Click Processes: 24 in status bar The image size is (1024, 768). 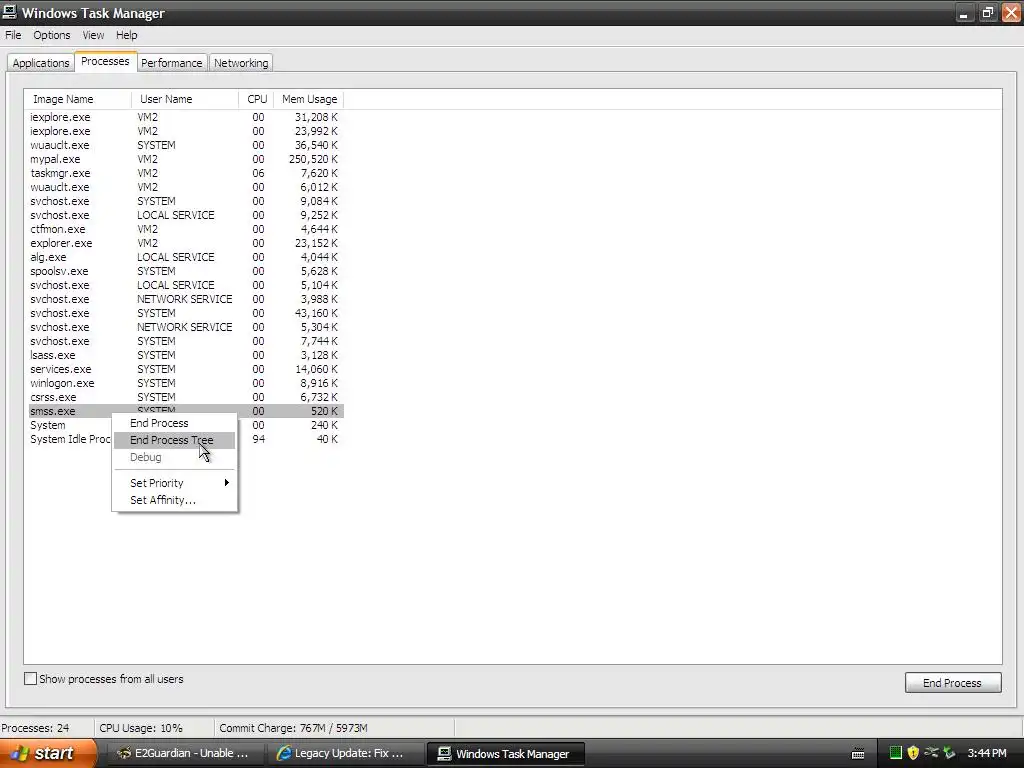click(35, 728)
